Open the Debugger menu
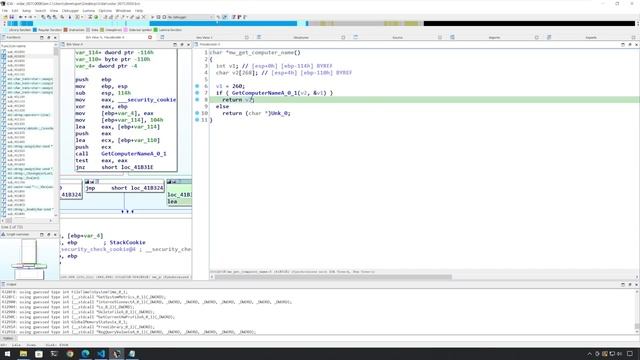Image resolution: width=640 pixels, height=360 pixels. coord(70,11)
